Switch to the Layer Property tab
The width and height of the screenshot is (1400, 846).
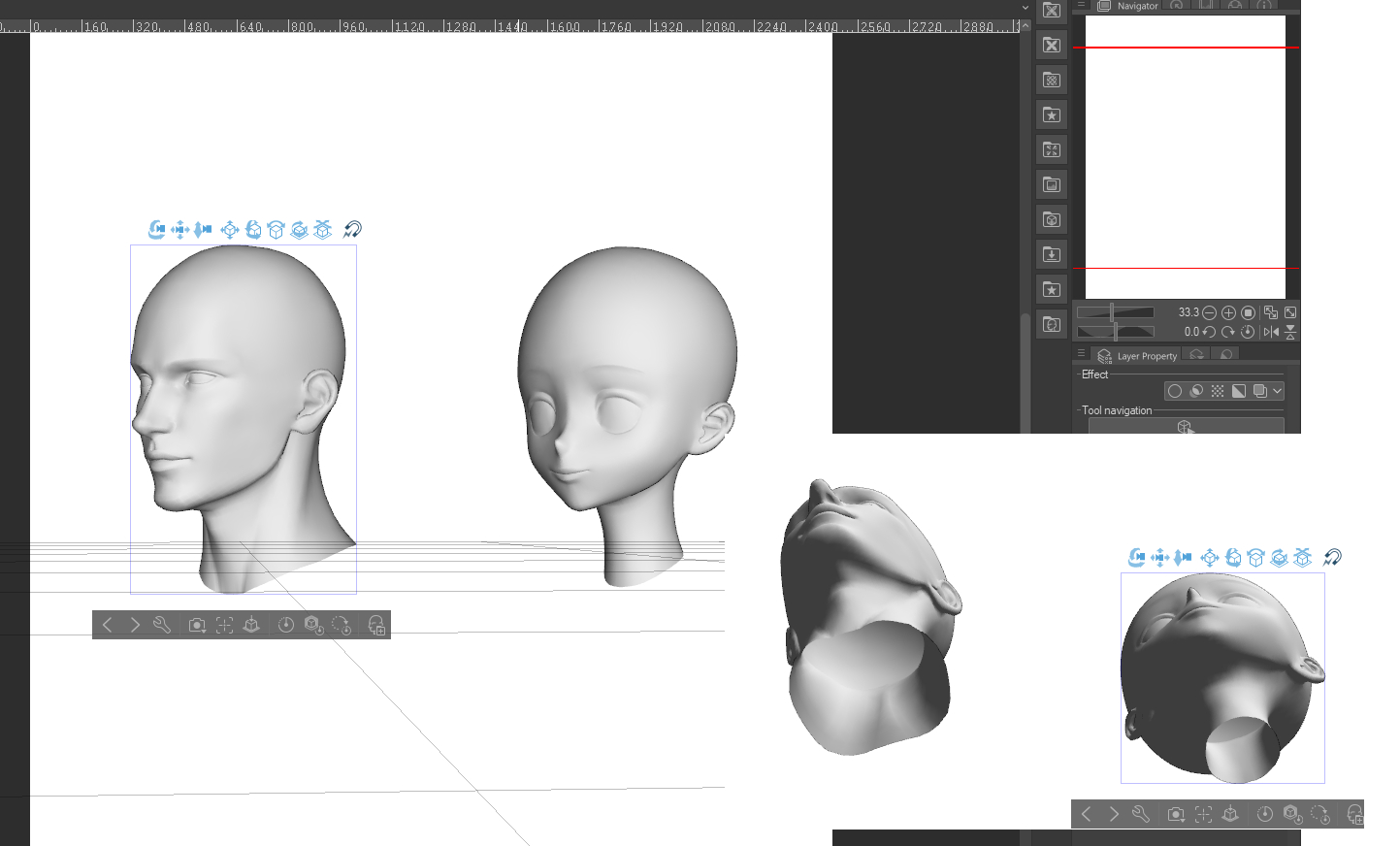tap(1136, 356)
